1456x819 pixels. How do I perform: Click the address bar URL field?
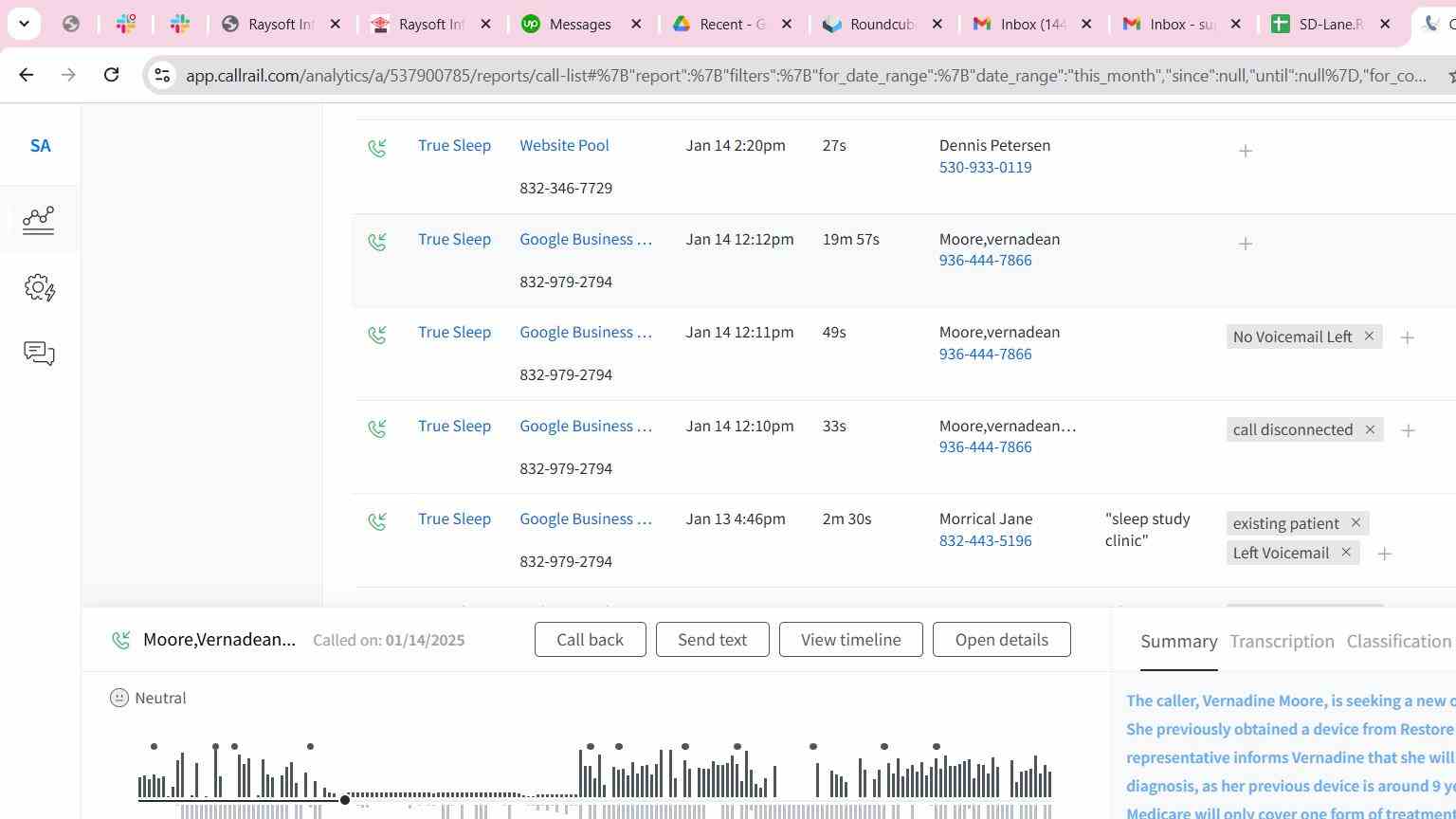[x=806, y=75]
